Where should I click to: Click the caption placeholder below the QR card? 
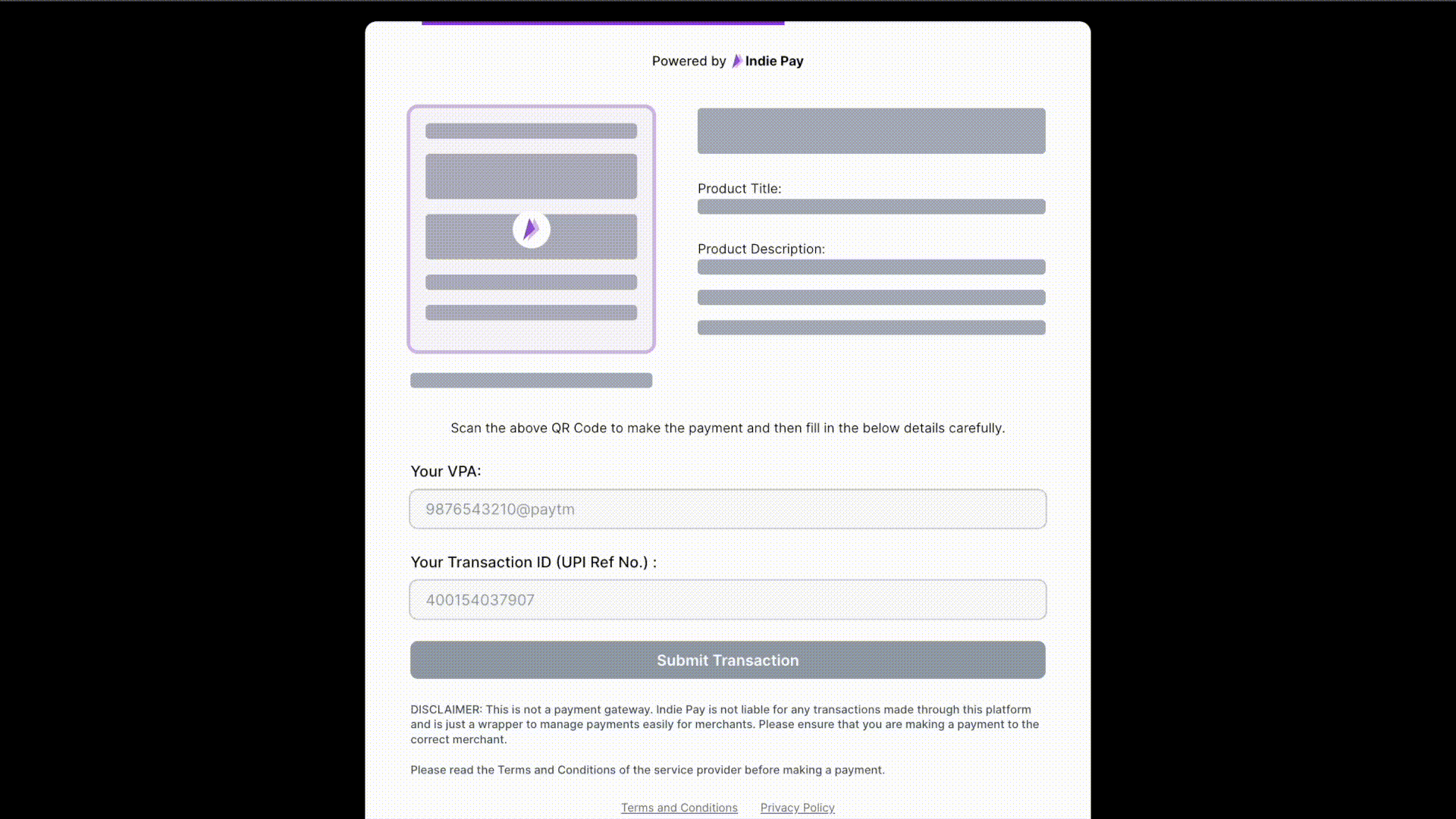(531, 380)
